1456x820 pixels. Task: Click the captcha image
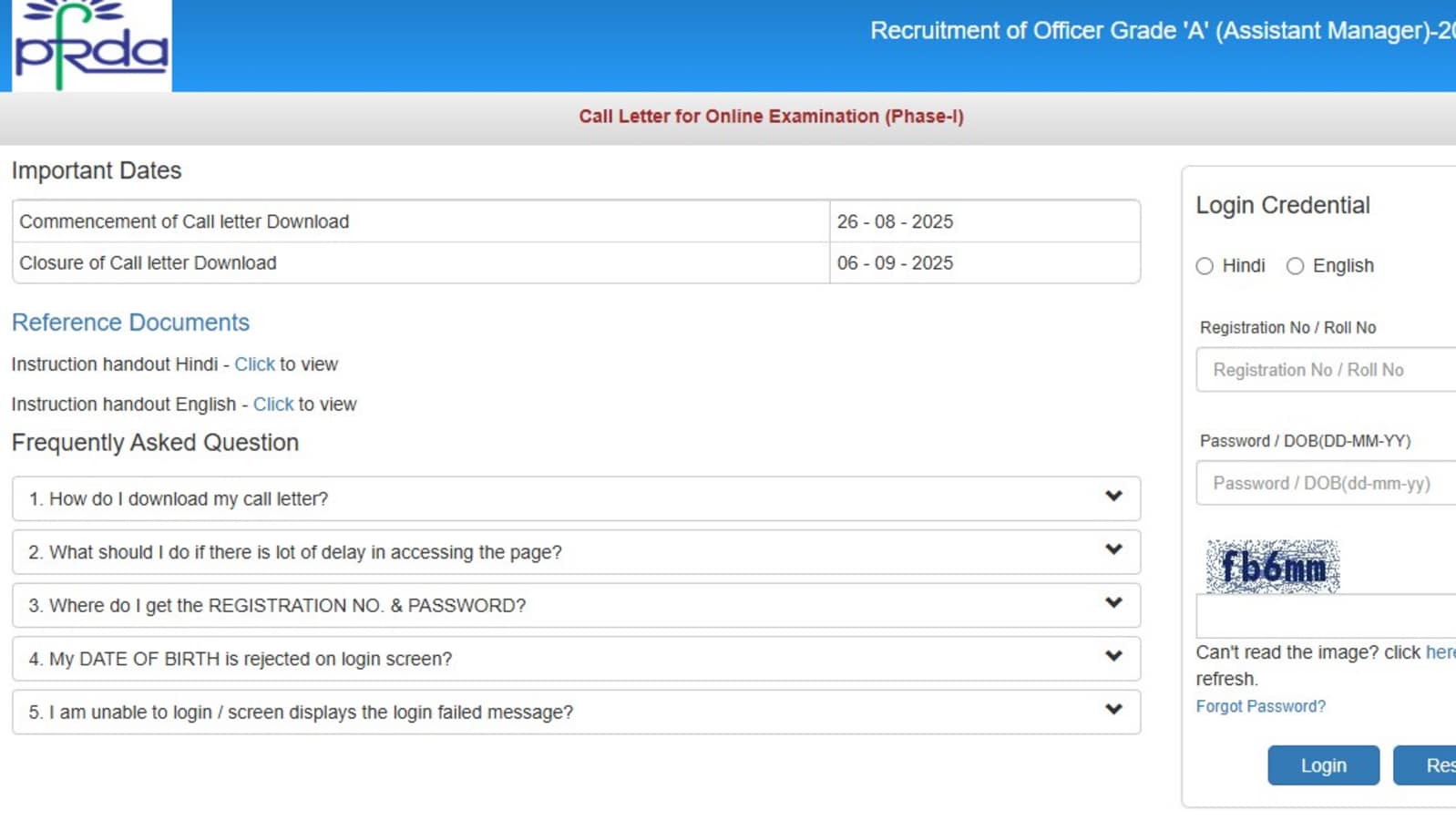coord(1272,567)
